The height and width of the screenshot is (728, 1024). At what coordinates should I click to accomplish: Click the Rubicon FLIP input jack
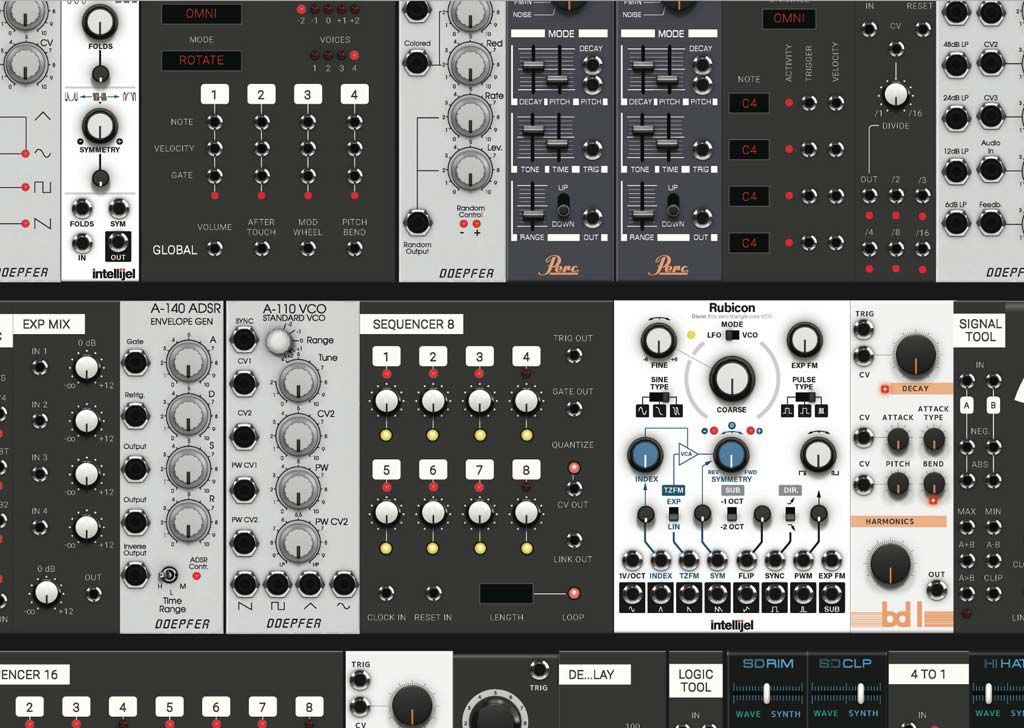coord(746,560)
